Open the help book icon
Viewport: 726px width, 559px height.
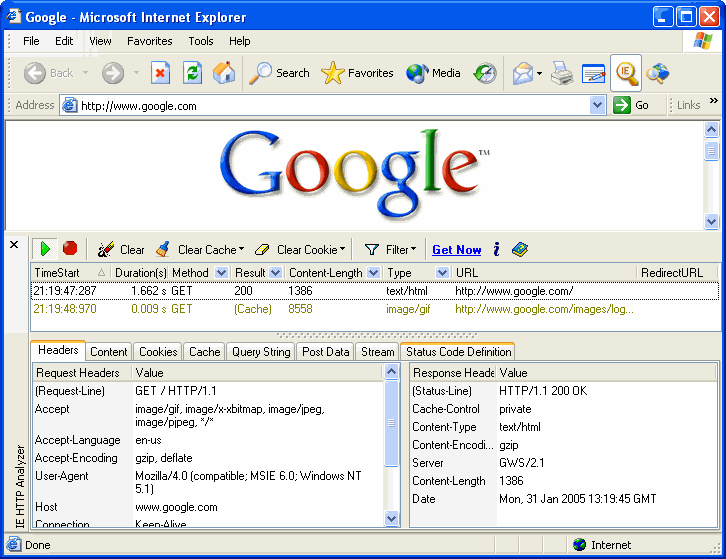point(520,249)
